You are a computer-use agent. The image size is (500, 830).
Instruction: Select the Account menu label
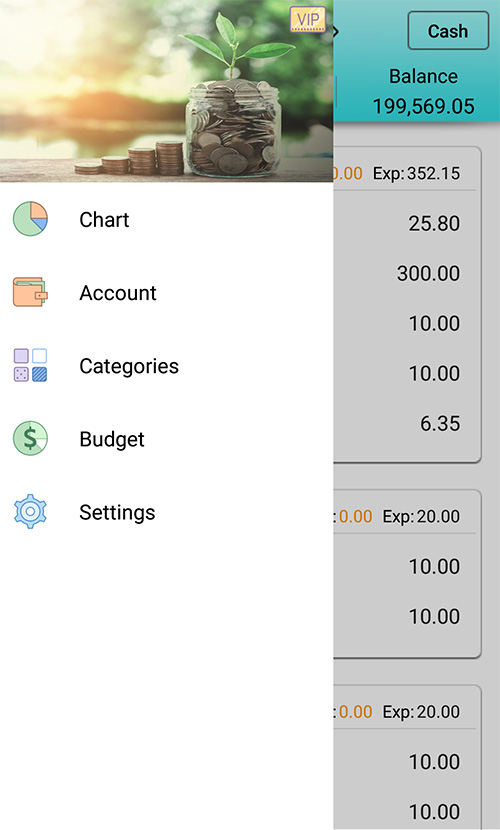[x=118, y=293]
